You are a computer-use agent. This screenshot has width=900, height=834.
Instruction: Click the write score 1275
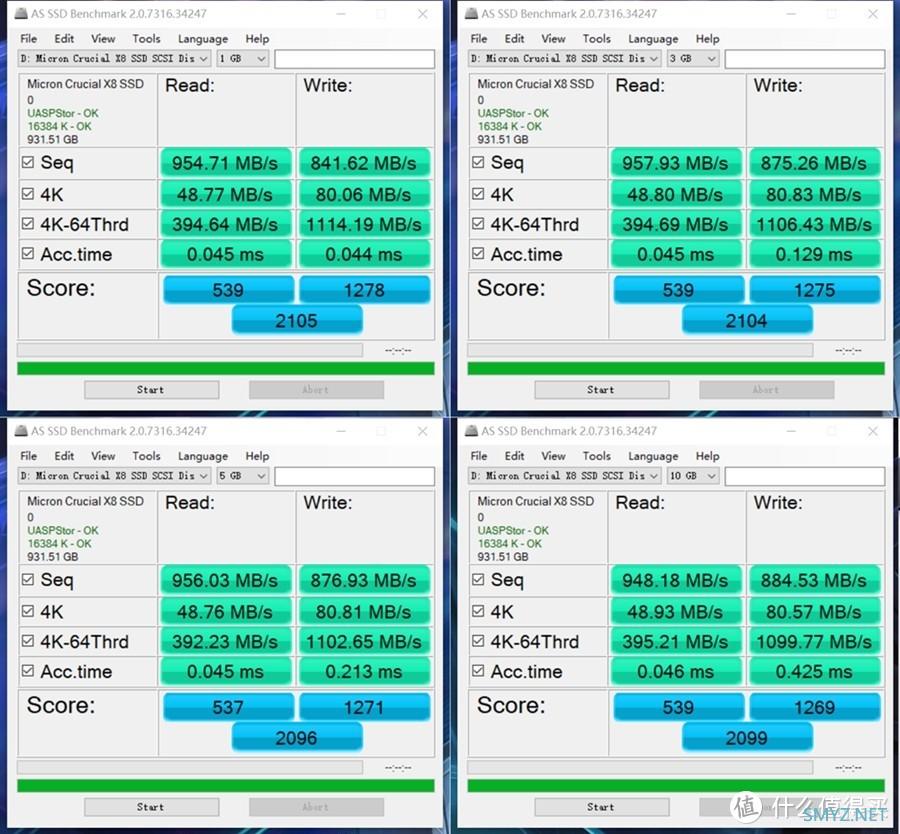point(814,289)
